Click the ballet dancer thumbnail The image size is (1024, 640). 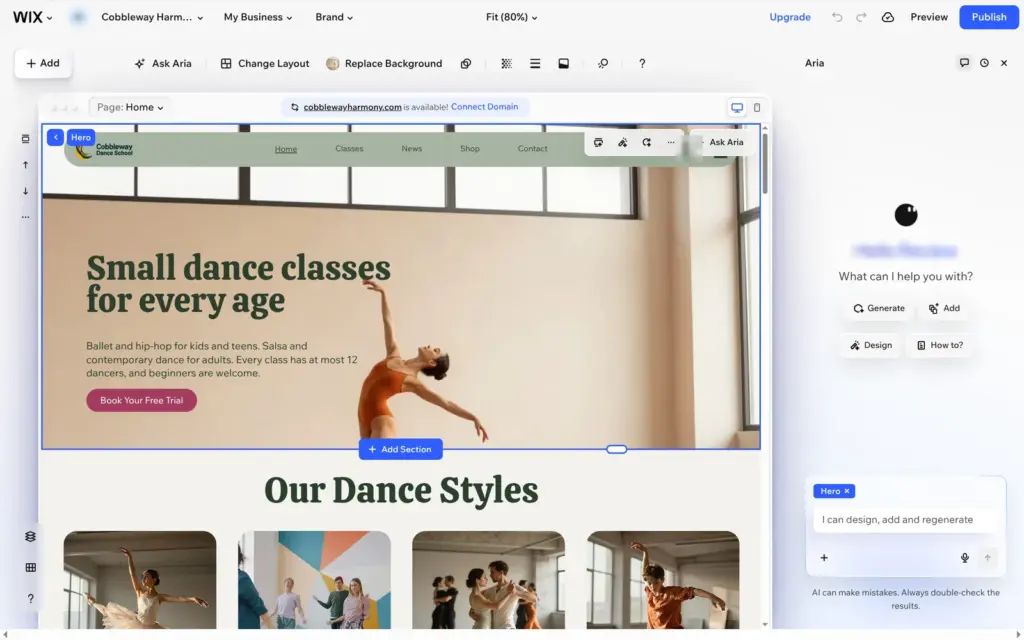tap(140, 580)
